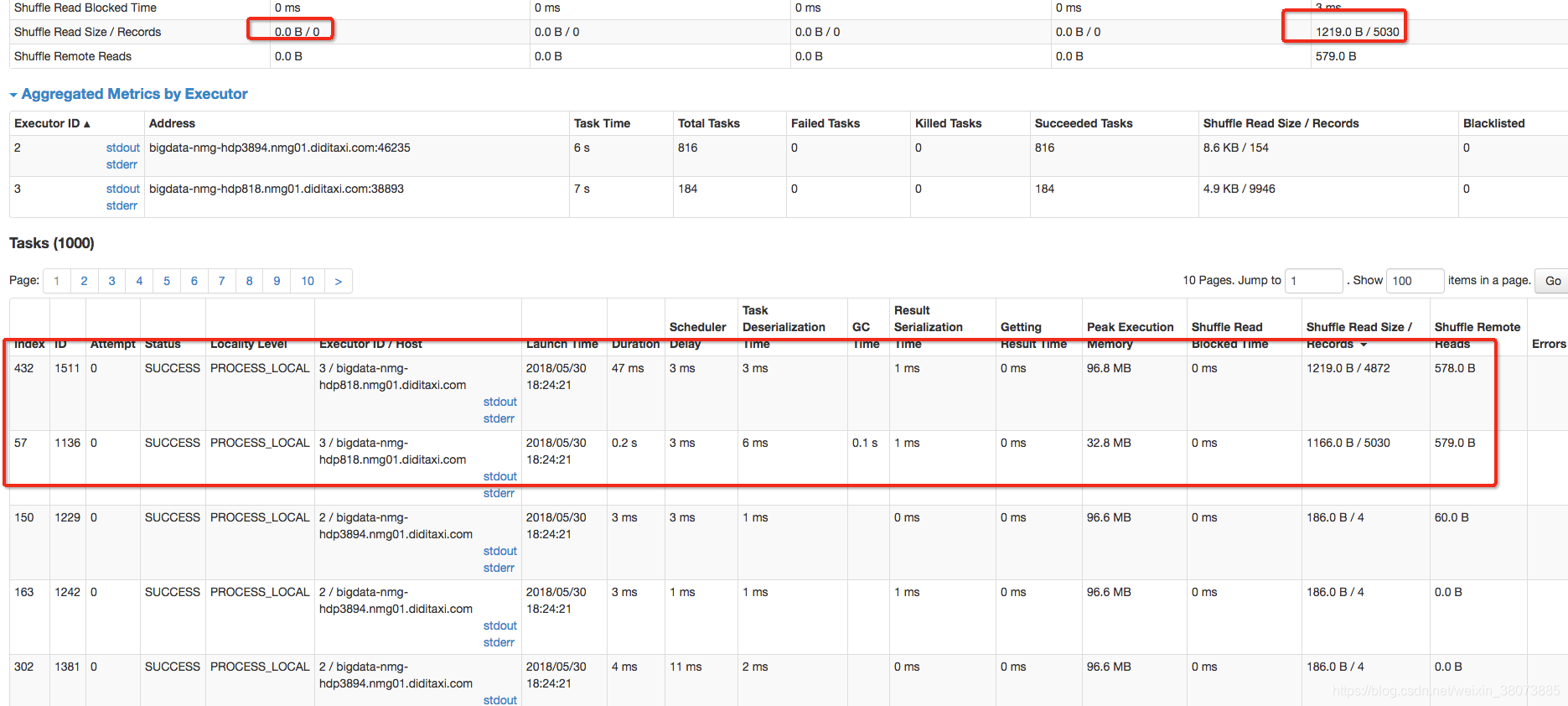Open stderr link for executor 3 row
Screen dimensions: 1568x706
point(122,205)
